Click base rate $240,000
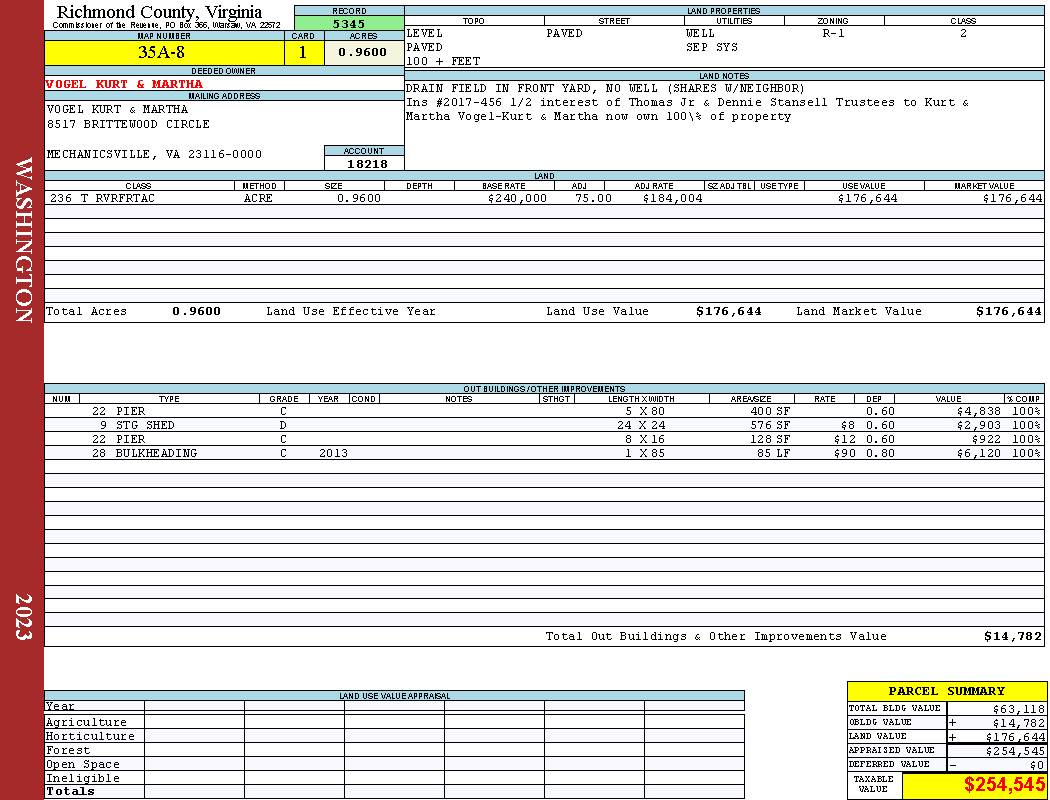 tap(517, 198)
